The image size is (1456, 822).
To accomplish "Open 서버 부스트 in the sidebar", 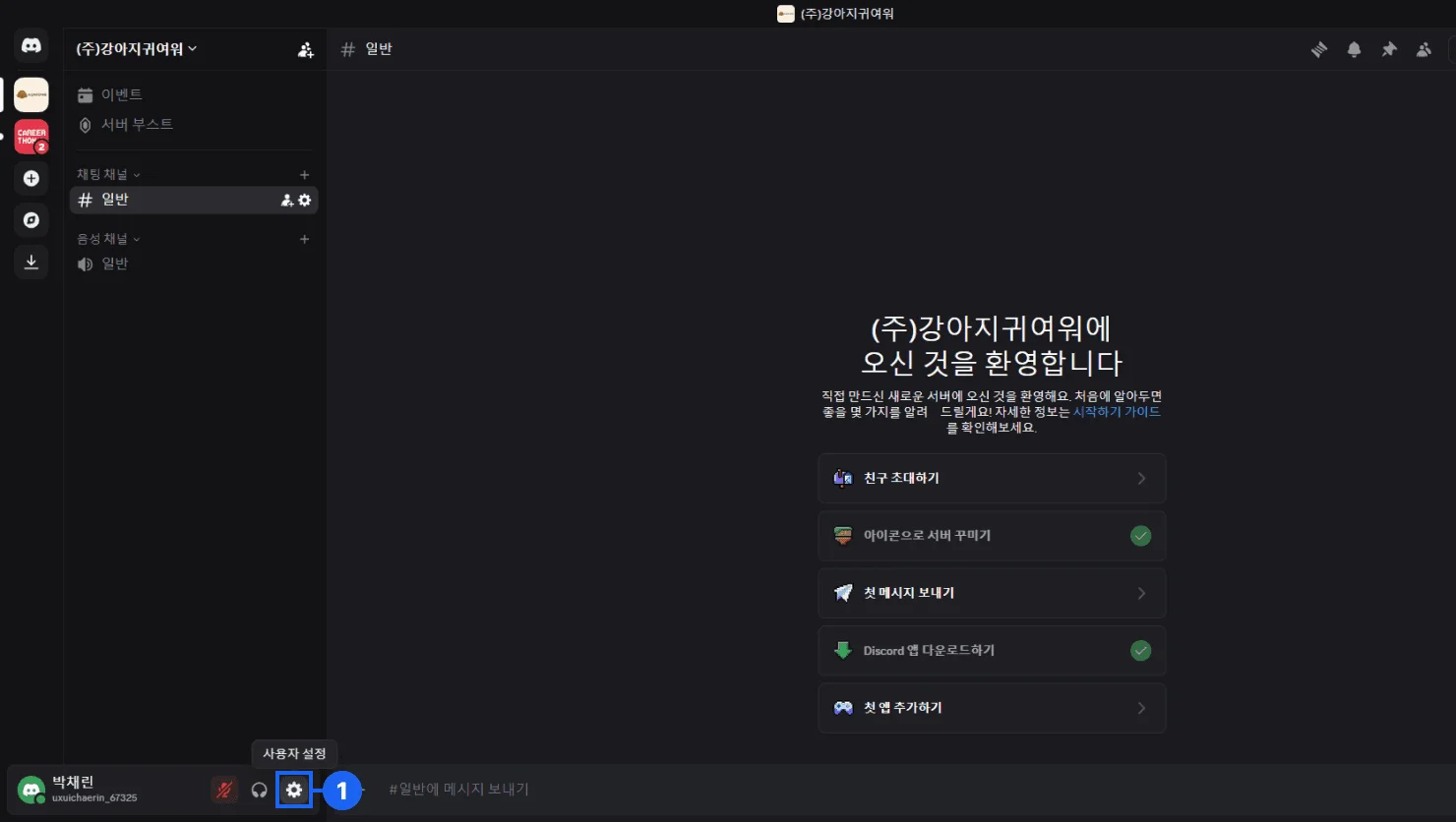I will coord(137,124).
